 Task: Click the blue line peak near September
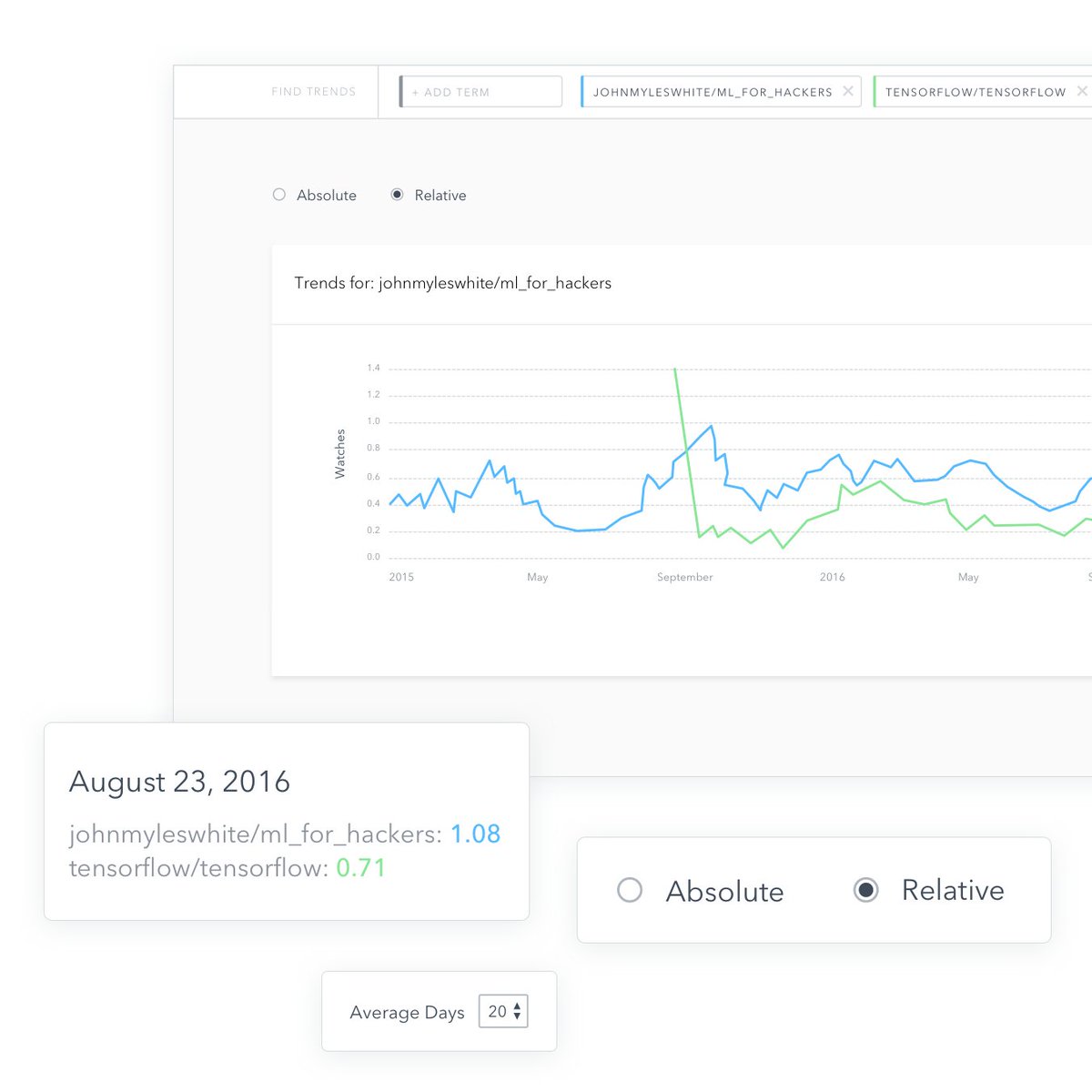pyautogui.click(x=711, y=426)
